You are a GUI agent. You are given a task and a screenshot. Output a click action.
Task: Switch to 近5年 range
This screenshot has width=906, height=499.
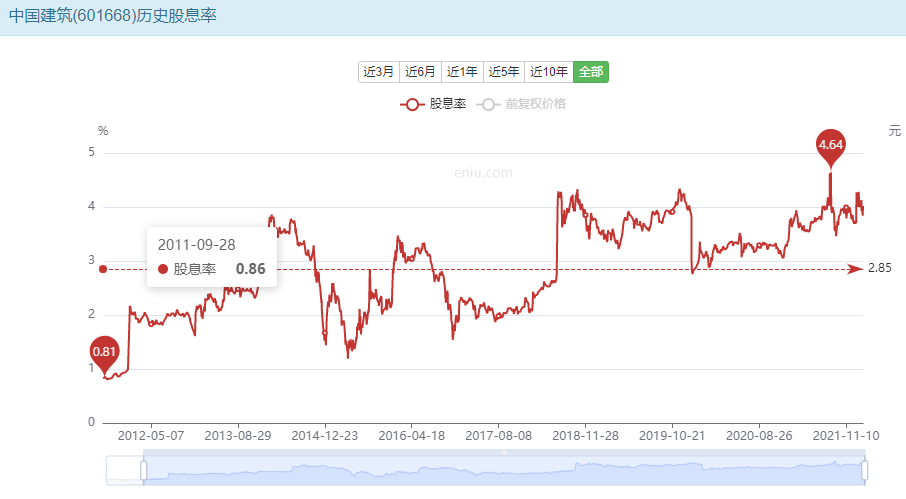tap(504, 72)
